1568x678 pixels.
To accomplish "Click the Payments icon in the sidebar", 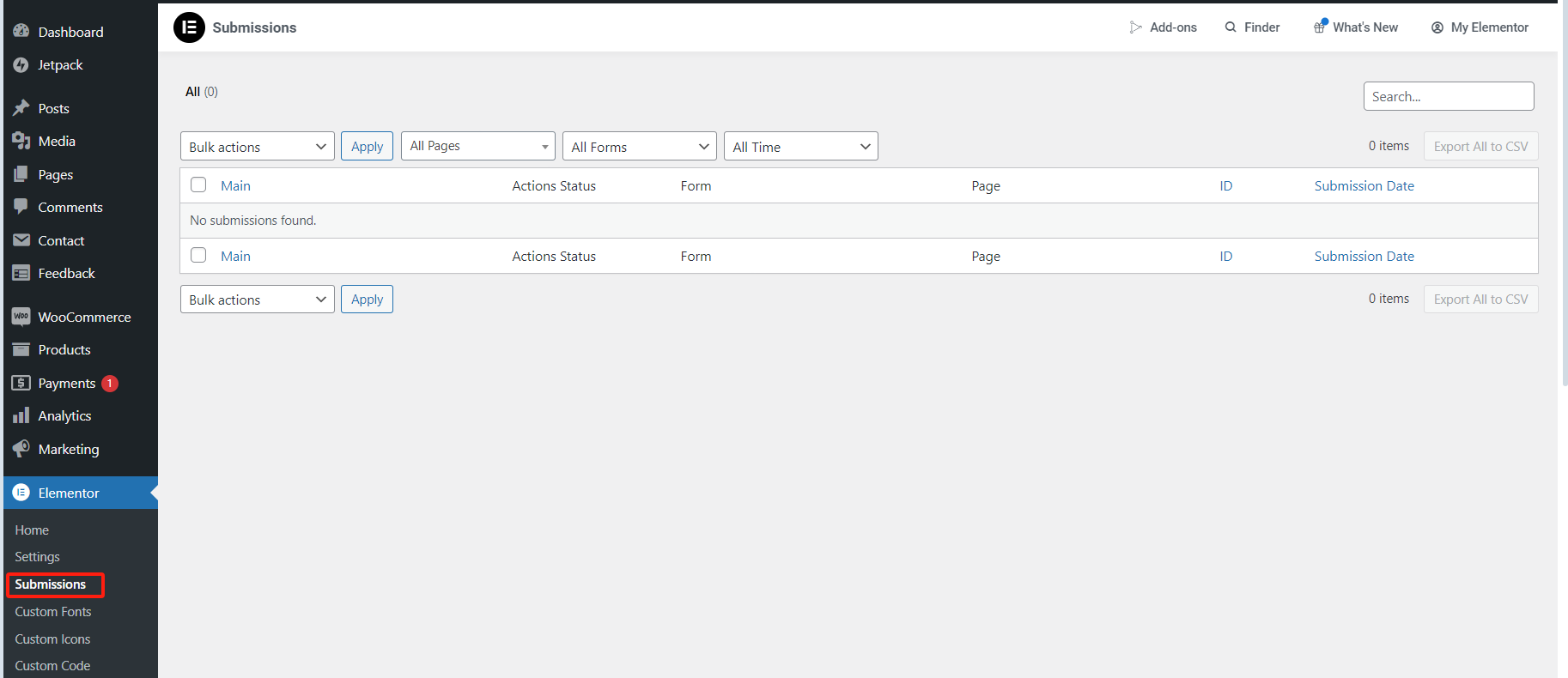I will 21,383.
